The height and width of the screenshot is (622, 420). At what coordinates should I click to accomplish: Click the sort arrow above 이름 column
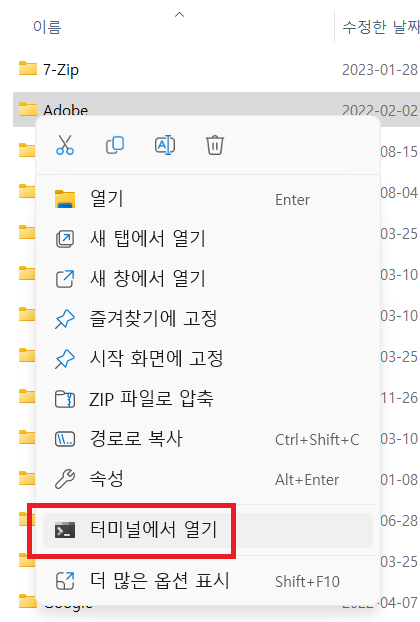pyautogui.click(x=179, y=15)
